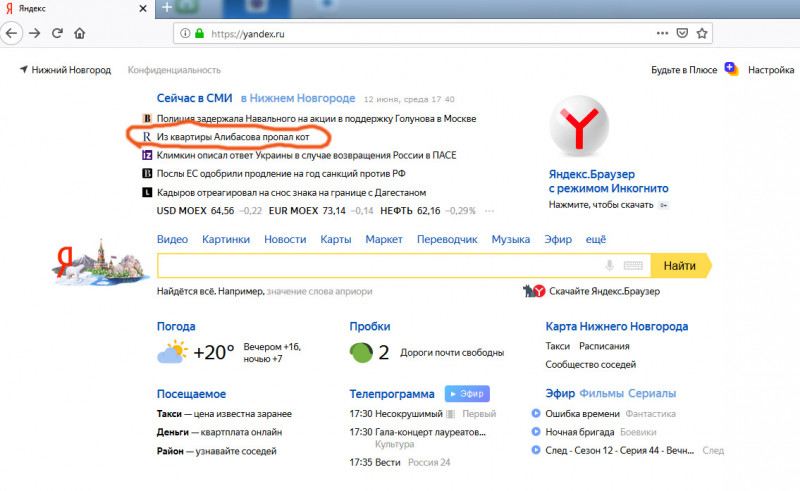Open Карта Нижнего Новгорода link

coord(616,326)
